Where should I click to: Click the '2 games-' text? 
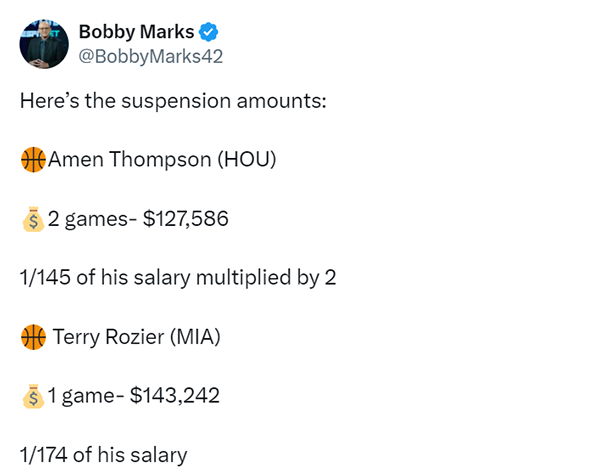[92, 220]
